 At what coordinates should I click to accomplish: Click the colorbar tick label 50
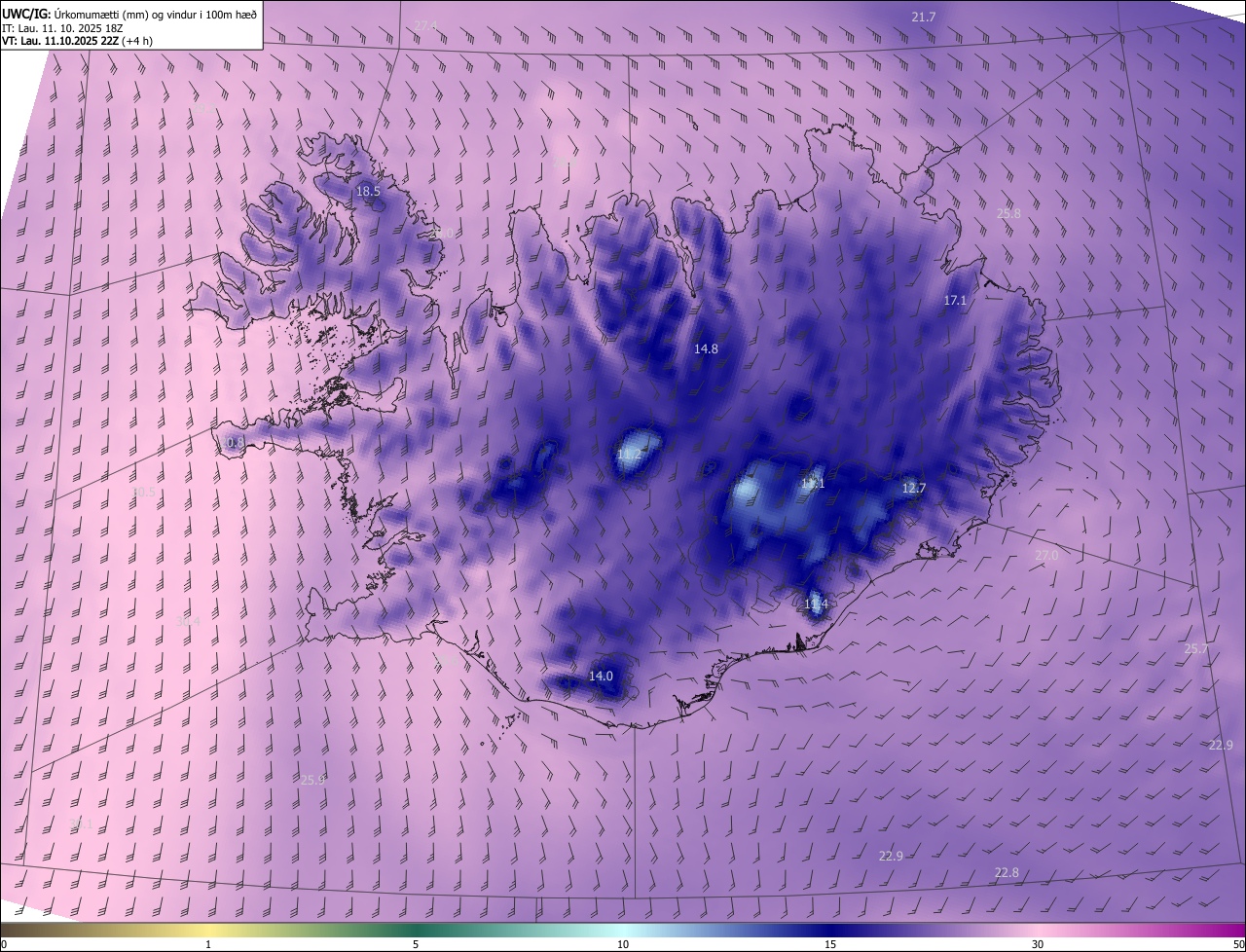(x=1238, y=944)
